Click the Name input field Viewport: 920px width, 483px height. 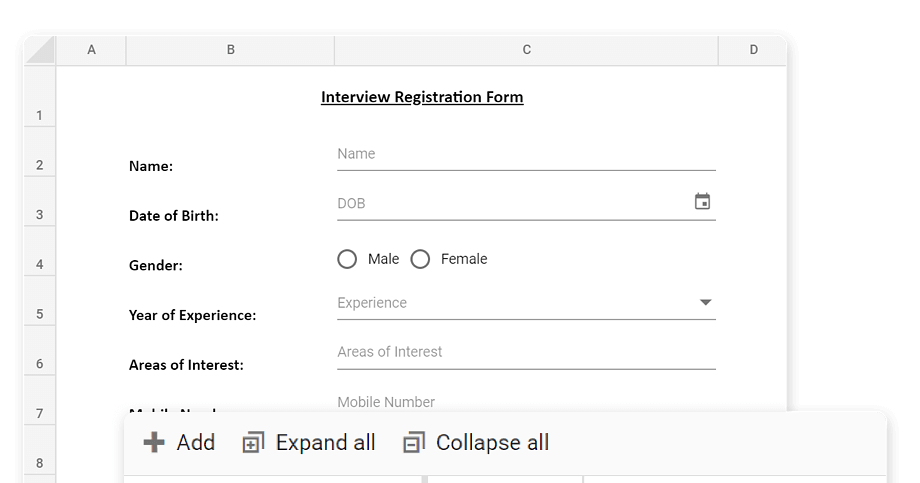(525, 155)
